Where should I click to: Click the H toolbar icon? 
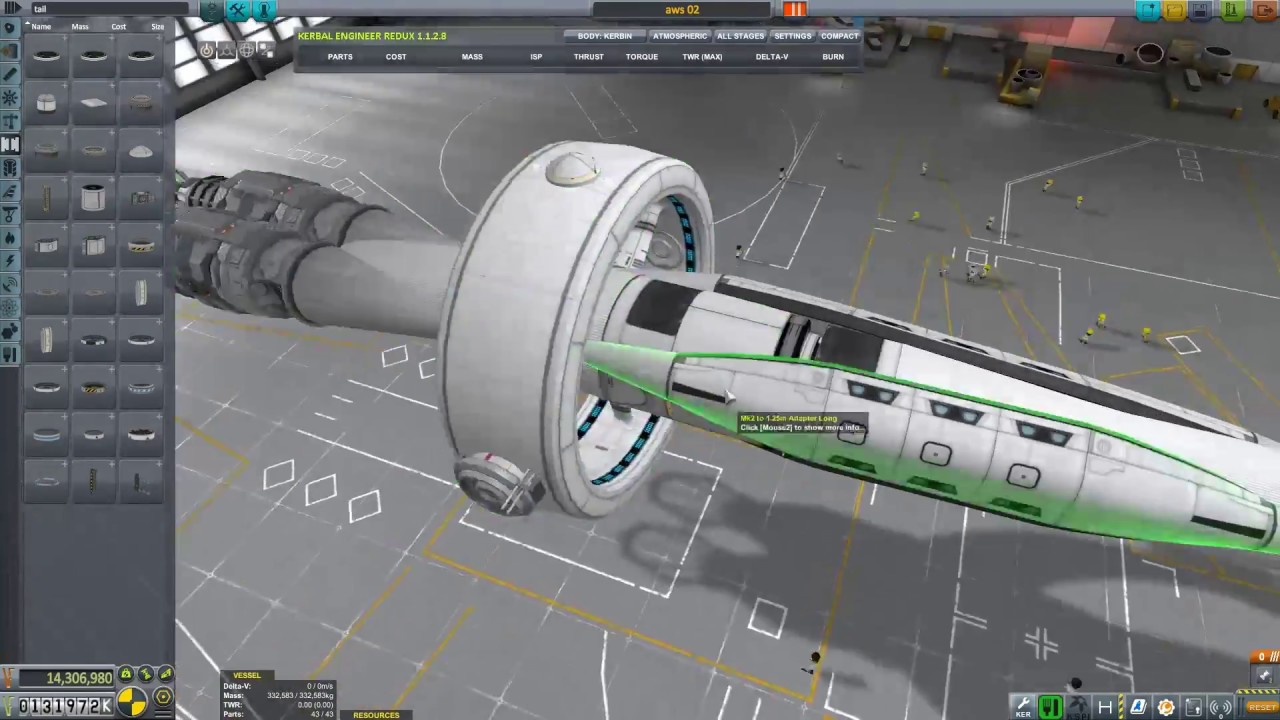click(x=1106, y=707)
